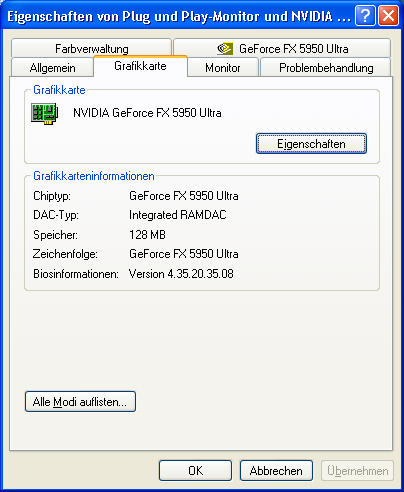Viewport: 404px width, 492px height.
Task: Click the Integrated RAMDAC value
Action: click(x=178, y=215)
